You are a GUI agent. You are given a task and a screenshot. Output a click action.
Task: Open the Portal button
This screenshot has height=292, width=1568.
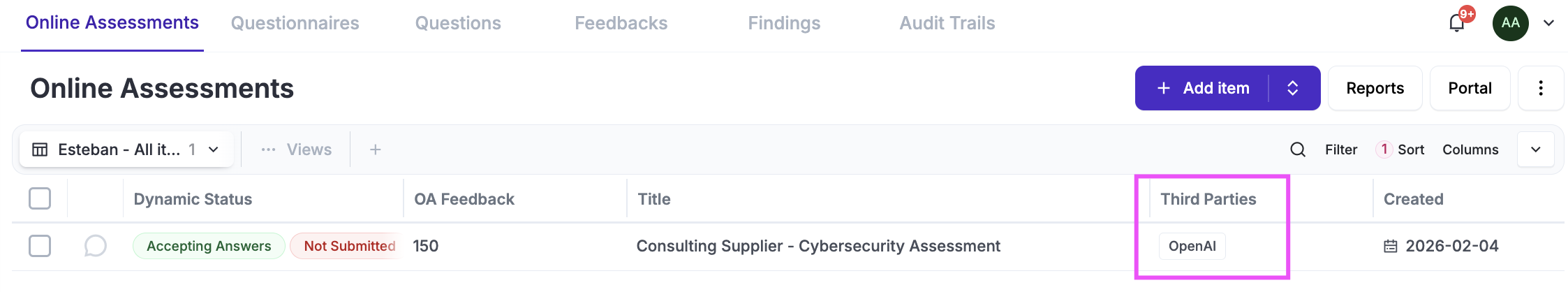[x=1470, y=88]
